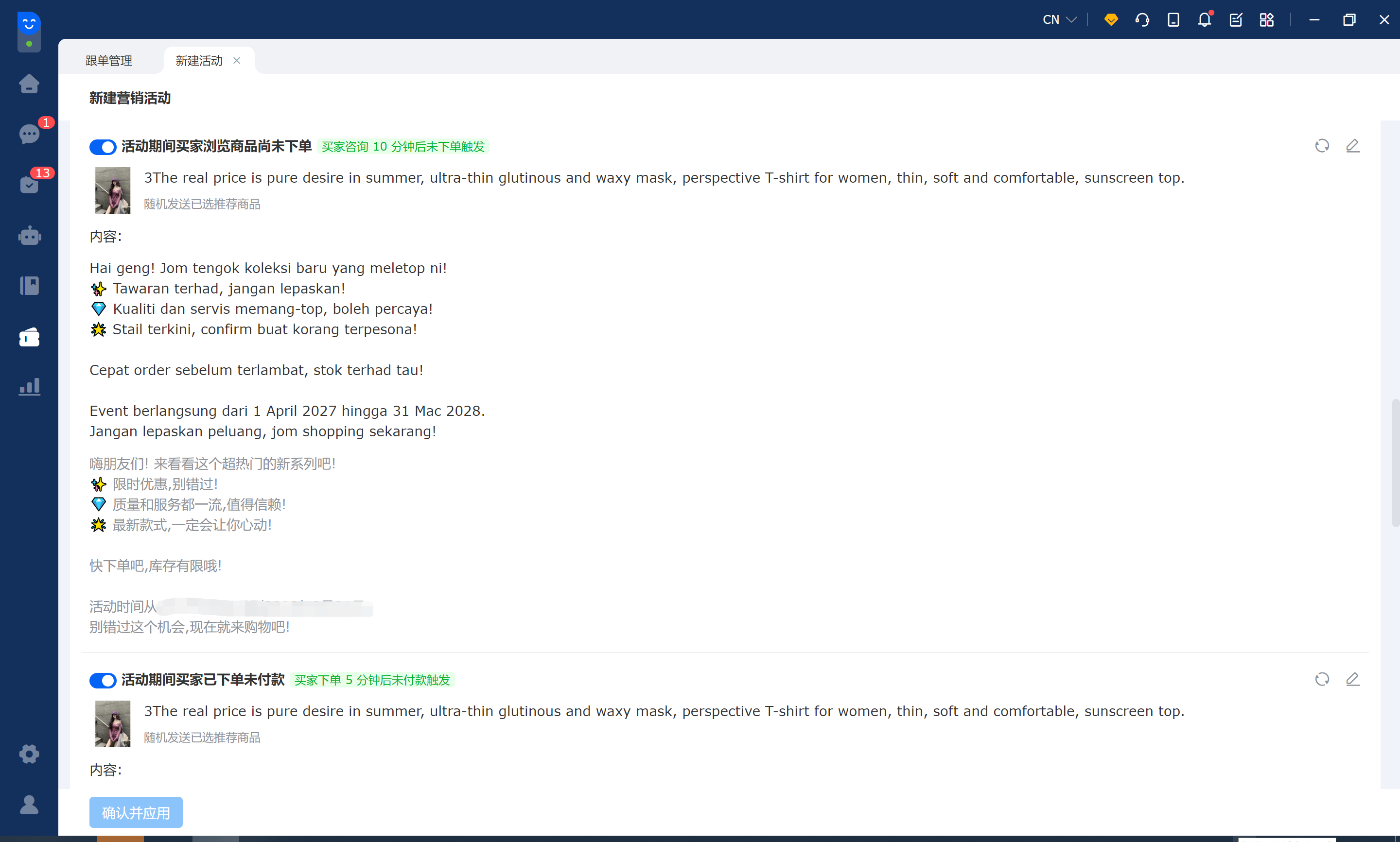This screenshot has height=842, width=1400.
Task: Click line 'Hai geng! Jom tengok koleksi'
Action: pyautogui.click(x=268, y=268)
